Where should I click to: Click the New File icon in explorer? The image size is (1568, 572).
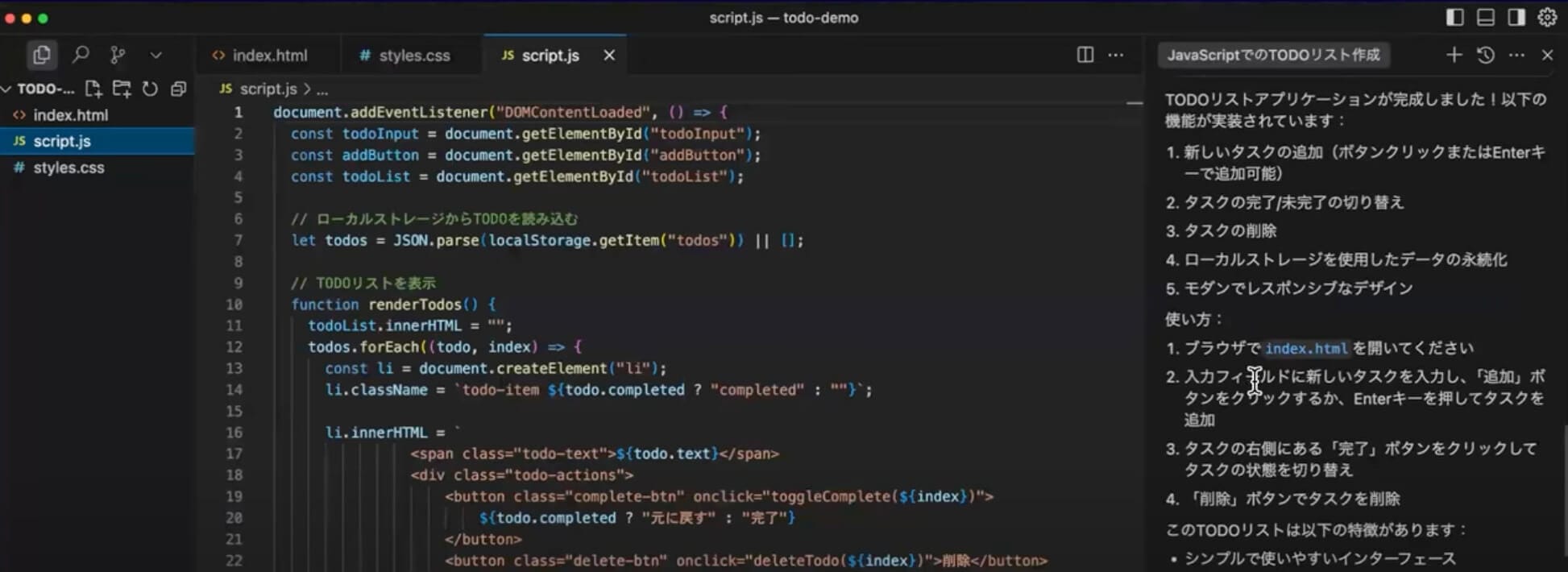[93, 89]
